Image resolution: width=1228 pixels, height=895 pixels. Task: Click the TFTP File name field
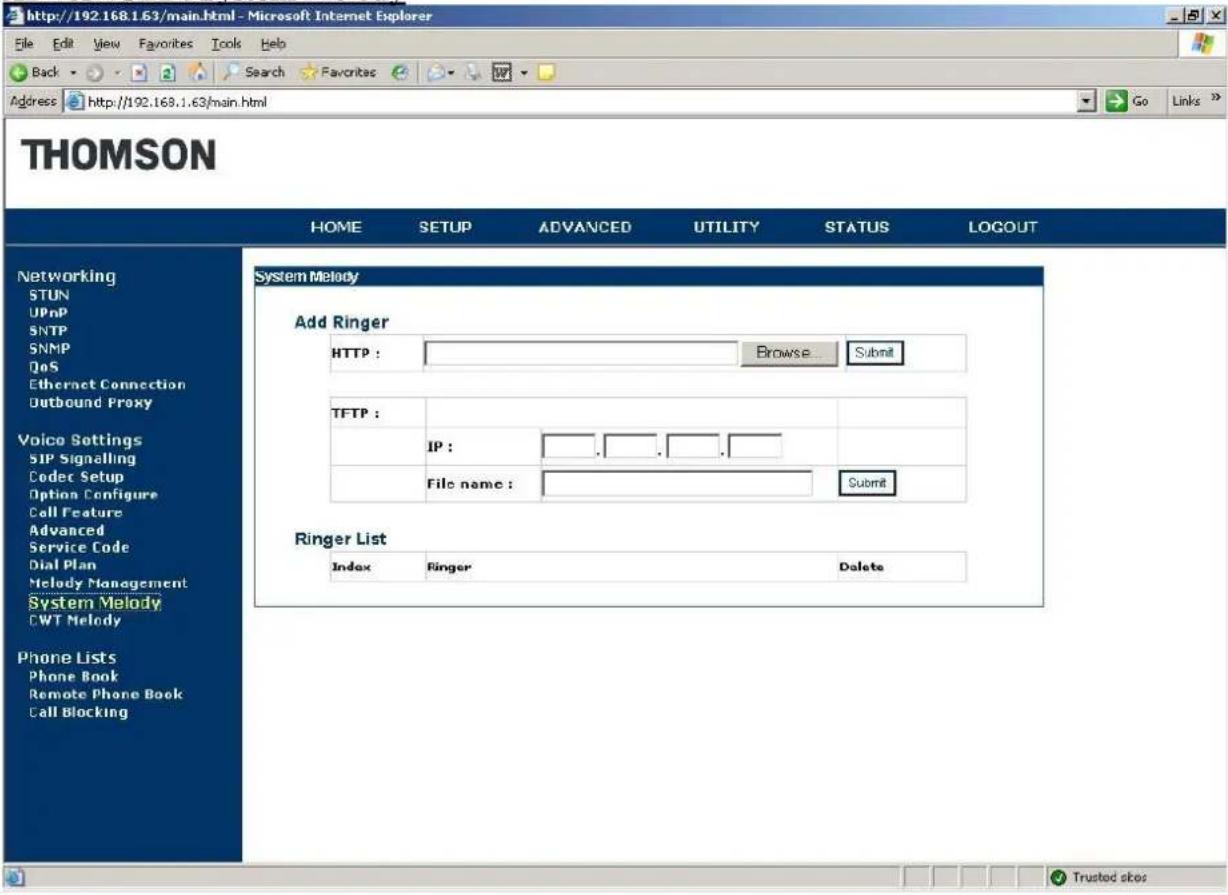[x=678, y=483]
